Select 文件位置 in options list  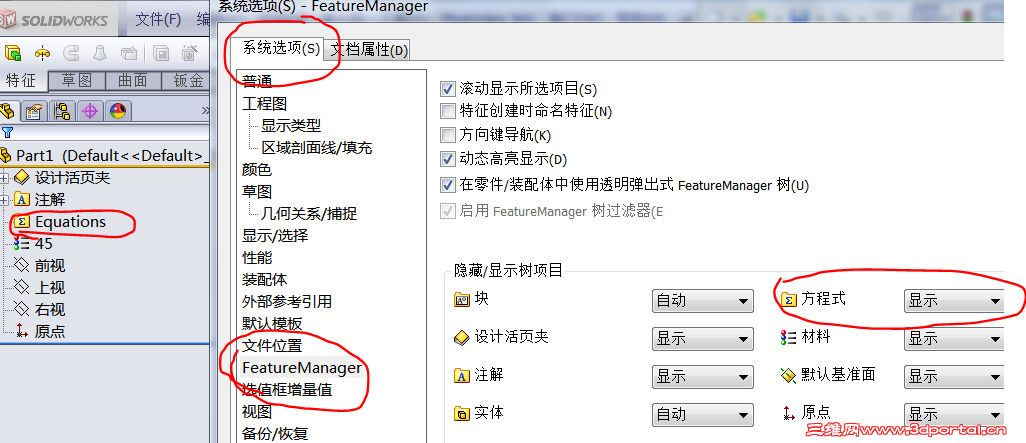[272, 346]
